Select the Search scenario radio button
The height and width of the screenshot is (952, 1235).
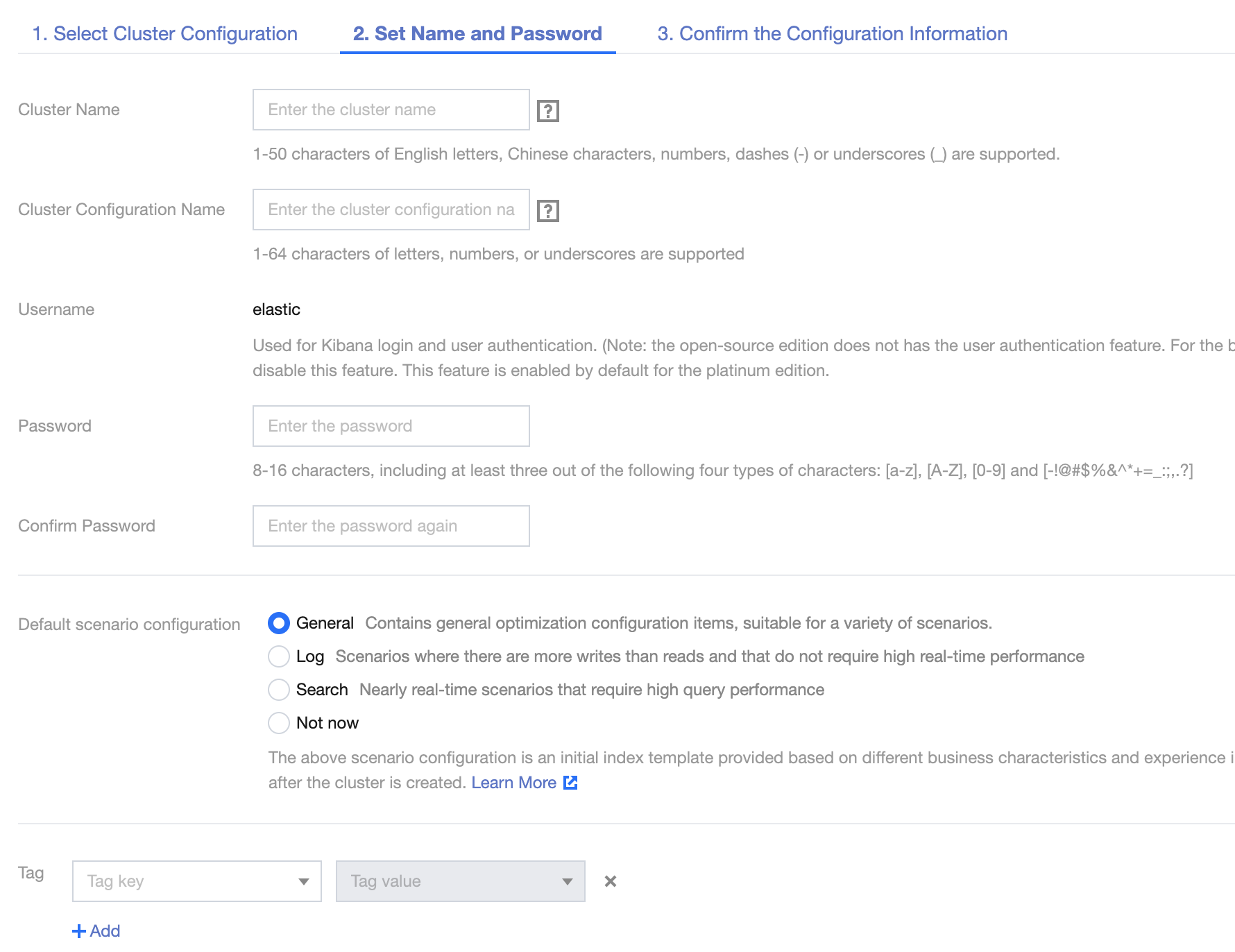click(x=279, y=690)
